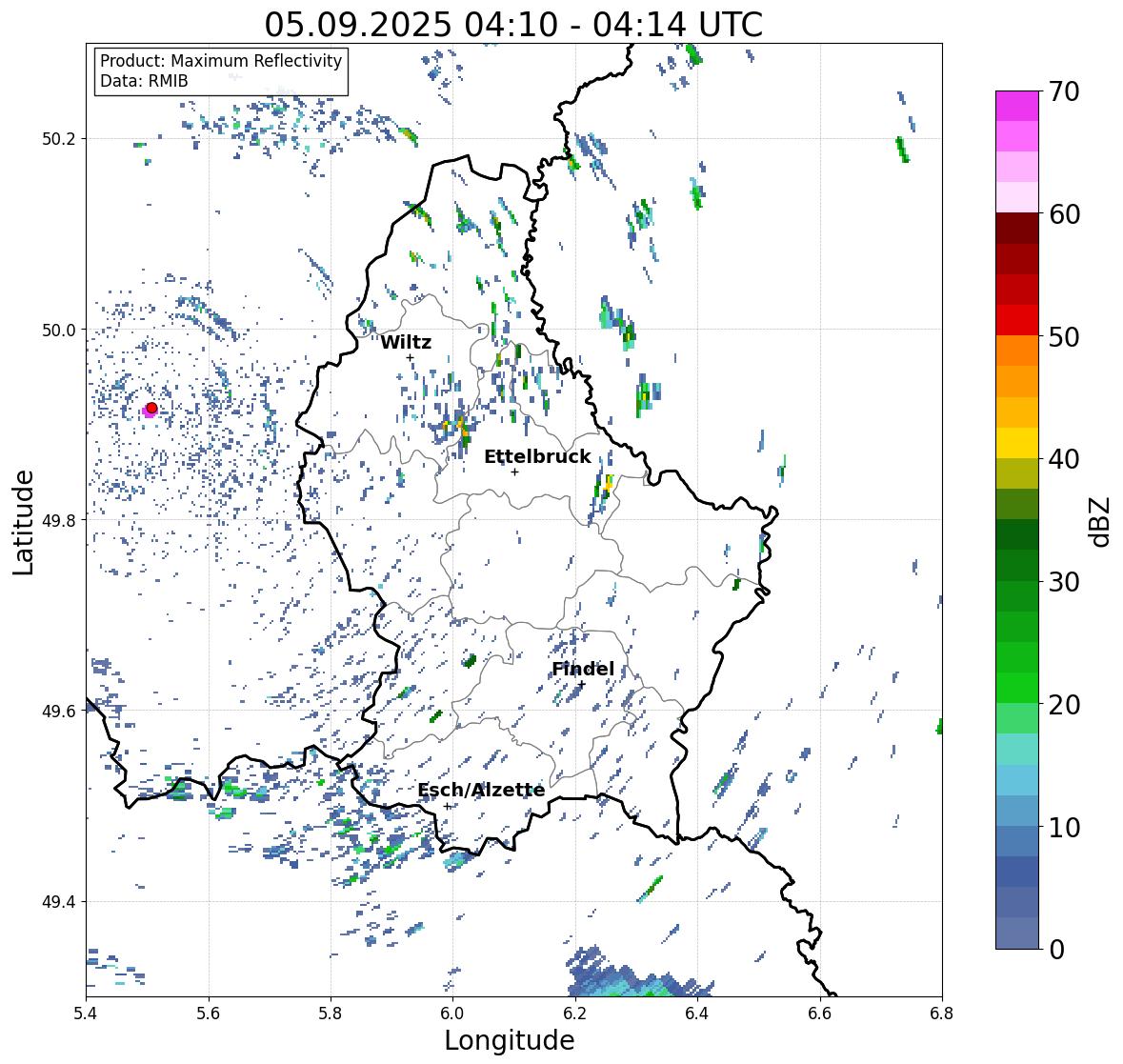
Task: Click the longitude tick label 6.4
Action: click(697, 1014)
